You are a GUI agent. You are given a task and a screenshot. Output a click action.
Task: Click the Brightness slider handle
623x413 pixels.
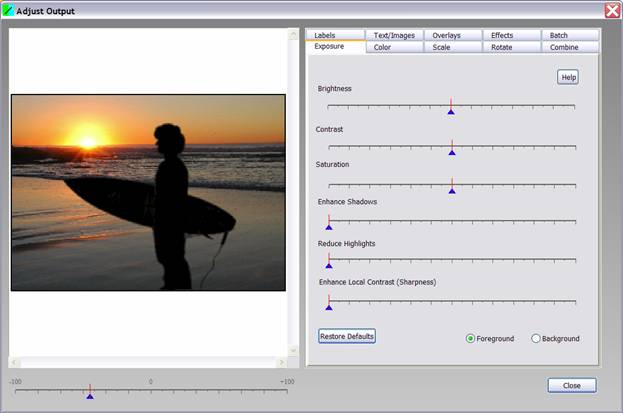[x=451, y=112]
